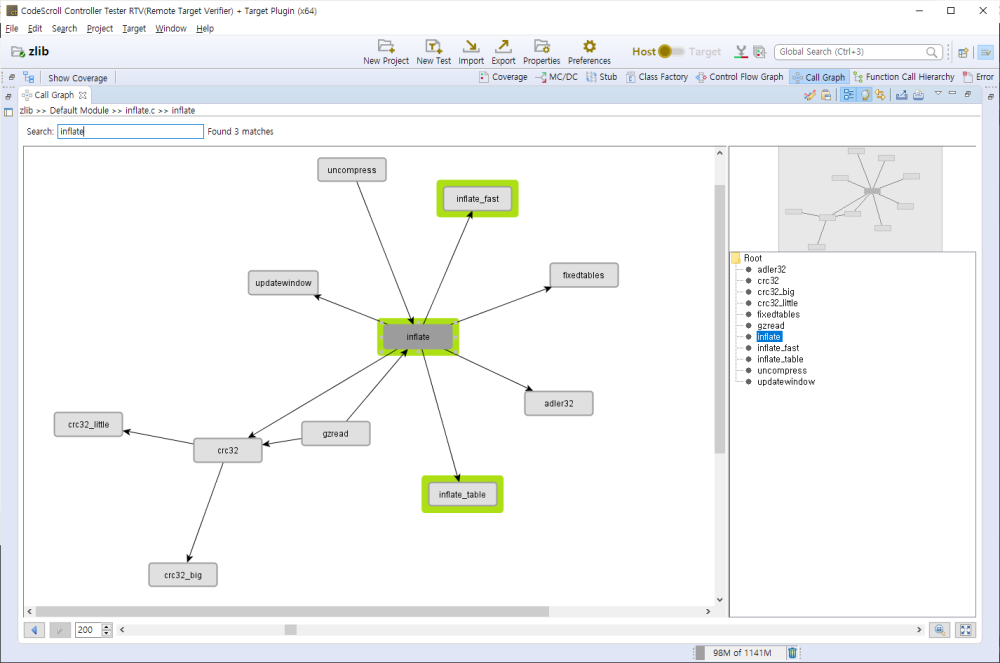Viewport: 1000px width, 663px height.
Task: Create a New Project from the toolbar
Action: point(386,52)
